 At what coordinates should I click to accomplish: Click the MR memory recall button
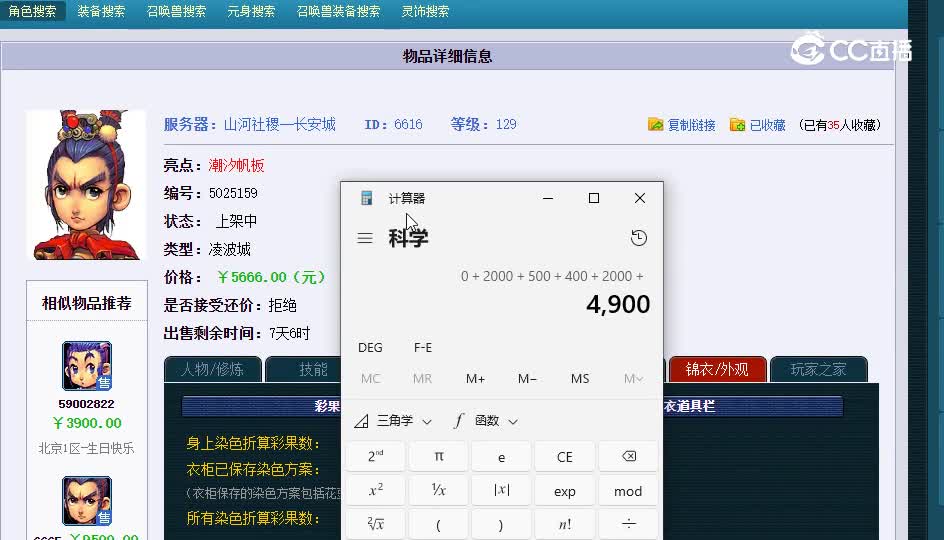pyautogui.click(x=422, y=379)
